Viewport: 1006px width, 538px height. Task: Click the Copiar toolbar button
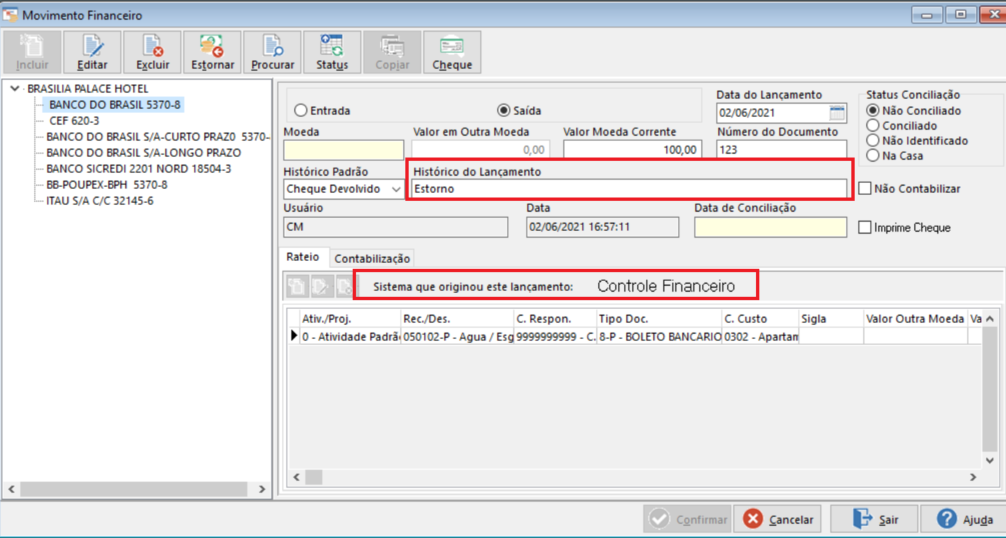(x=393, y=52)
